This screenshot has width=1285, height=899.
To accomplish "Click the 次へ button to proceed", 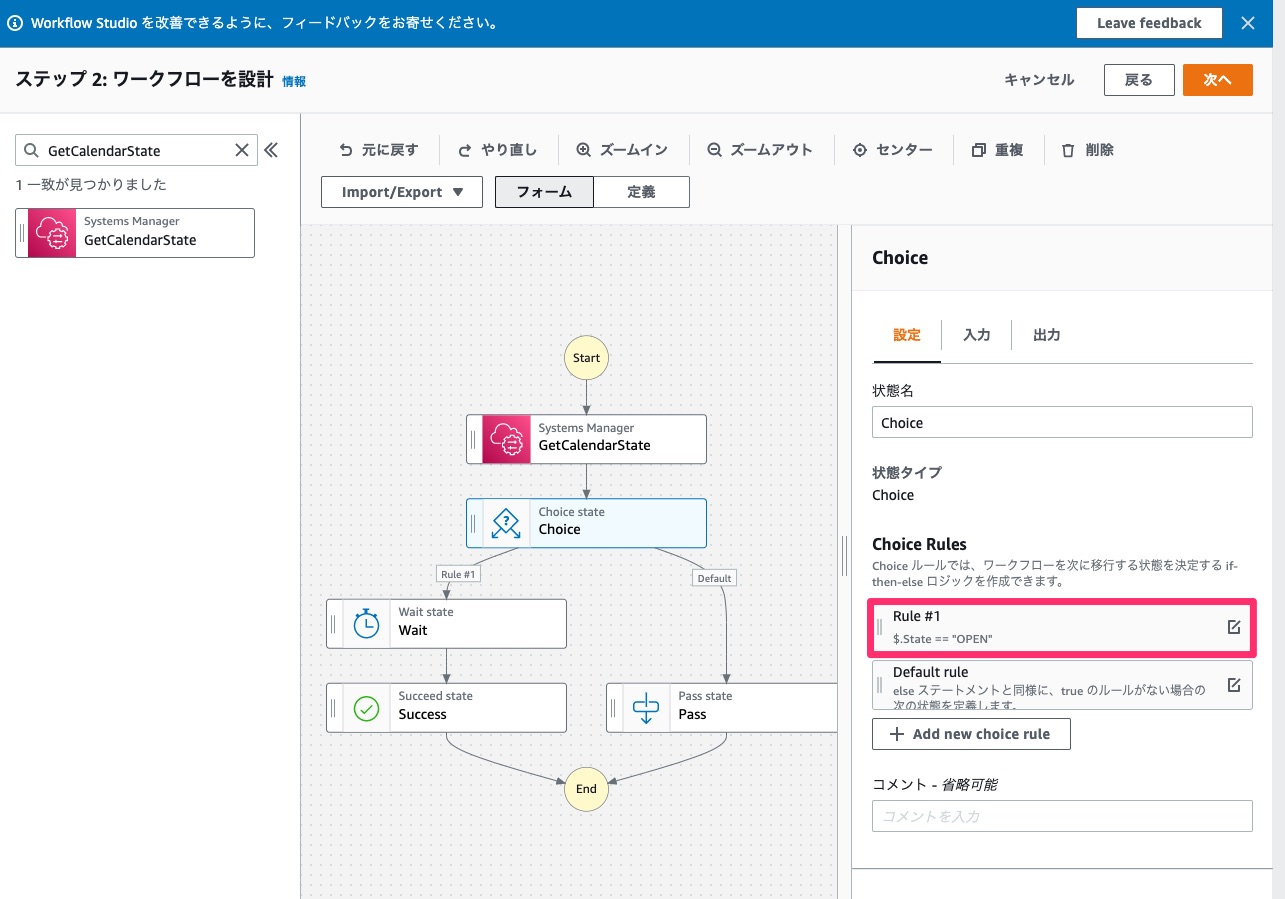I will click(1217, 79).
